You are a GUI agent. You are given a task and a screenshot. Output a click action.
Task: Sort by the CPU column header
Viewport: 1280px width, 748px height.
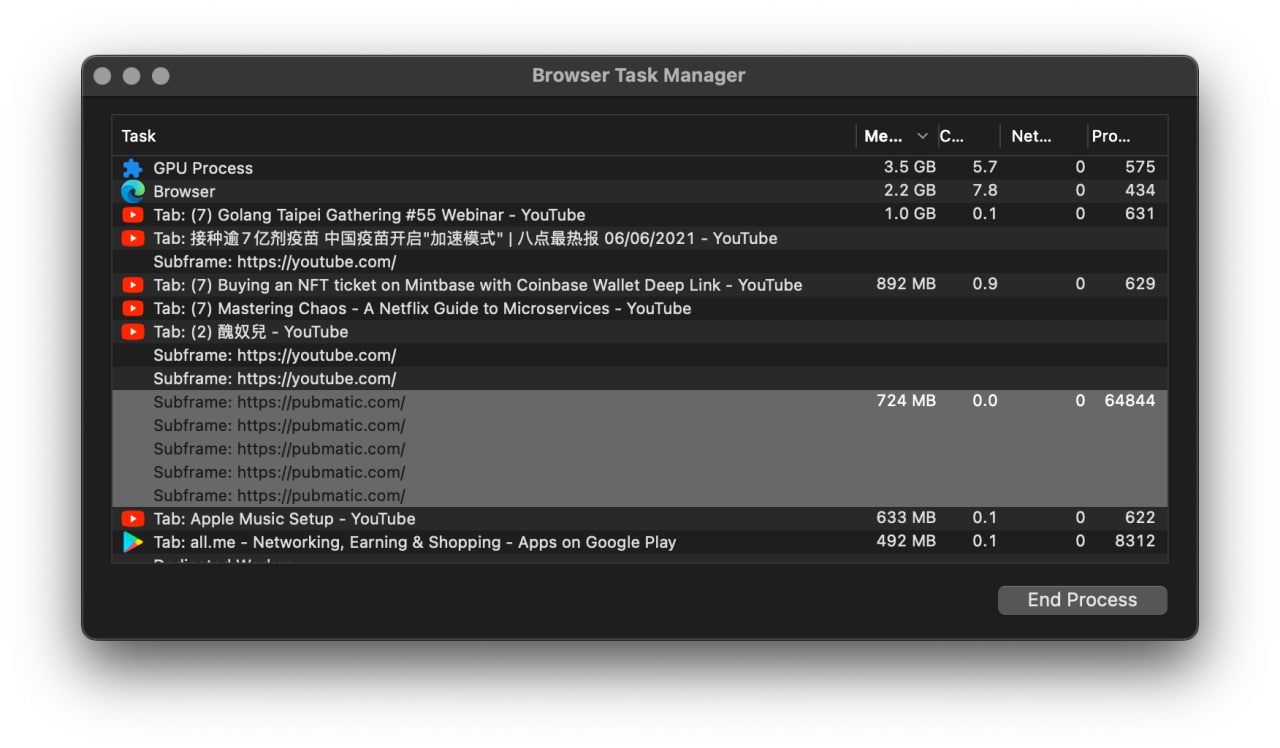pyautogui.click(x=968, y=136)
